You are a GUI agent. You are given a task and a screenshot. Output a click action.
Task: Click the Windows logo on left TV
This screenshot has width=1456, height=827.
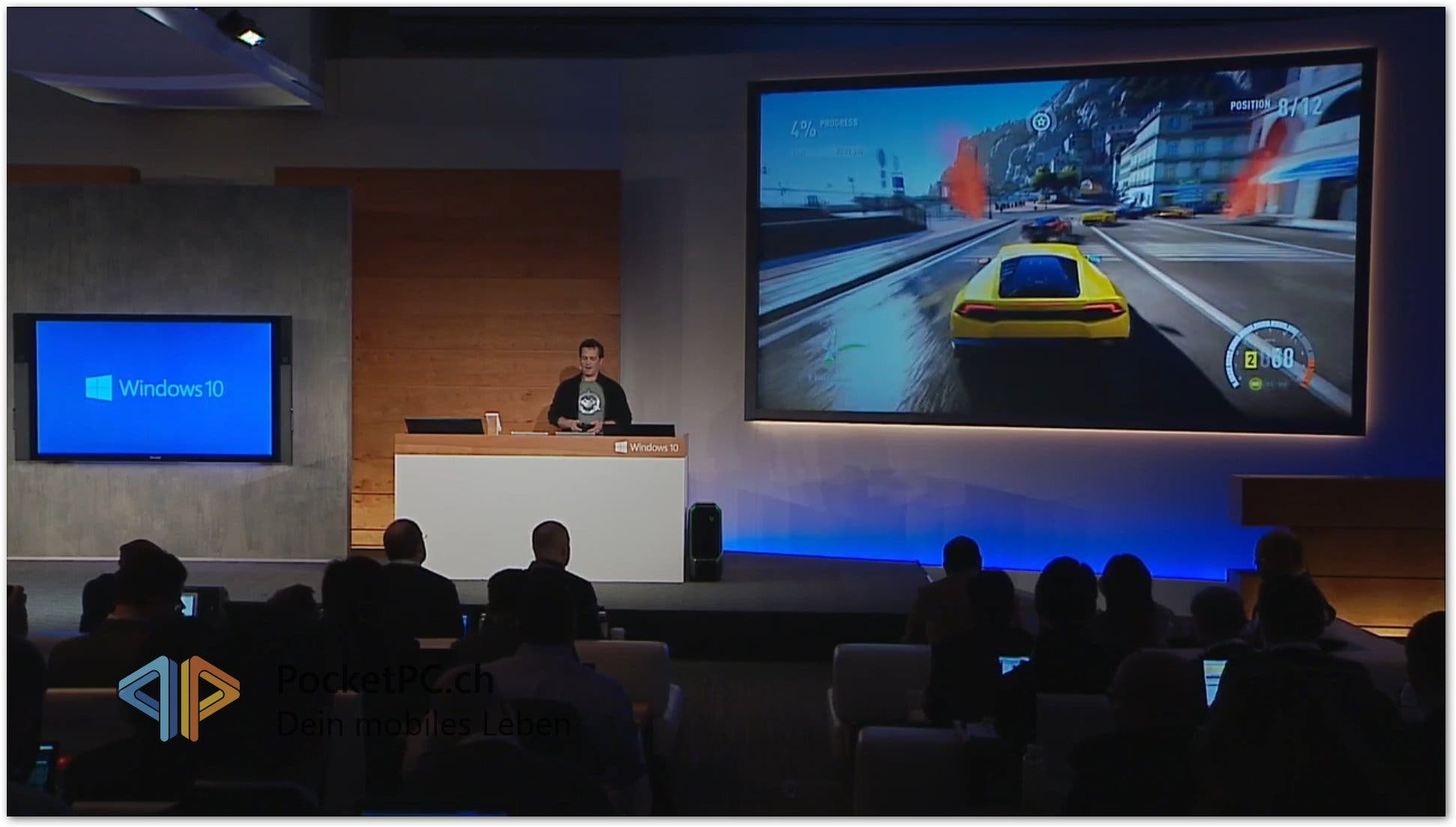[x=98, y=388]
